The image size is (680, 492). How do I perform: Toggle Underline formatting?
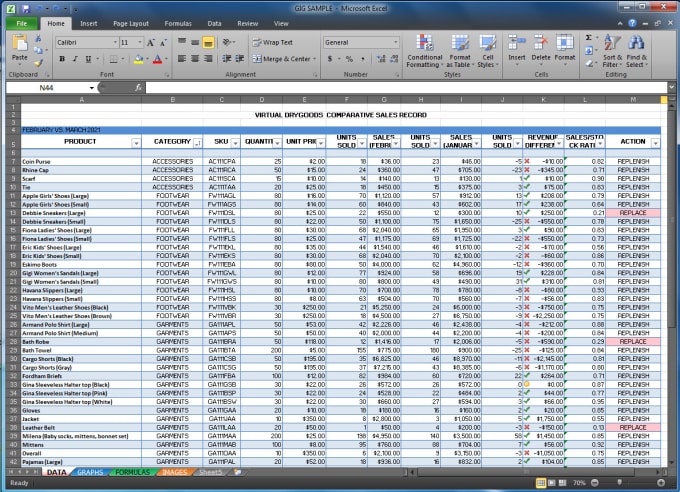pyautogui.click(x=88, y=59)
